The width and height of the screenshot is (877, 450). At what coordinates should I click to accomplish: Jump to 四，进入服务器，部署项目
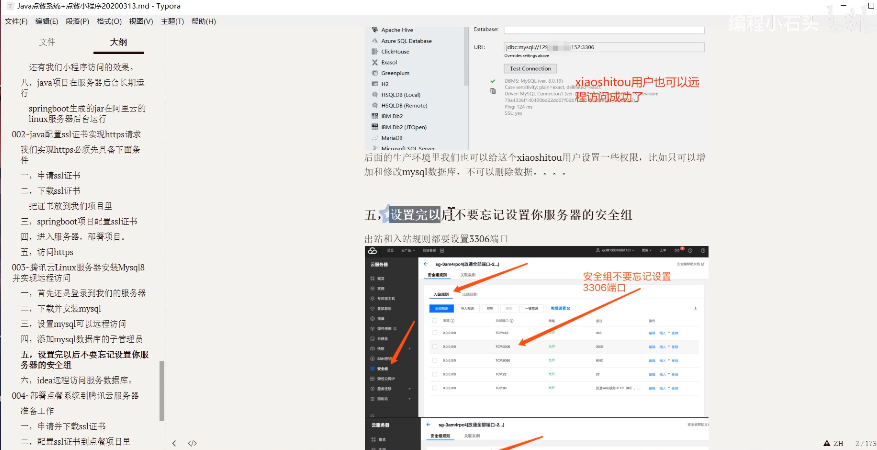pyautogui.click(x=74, y=237)
